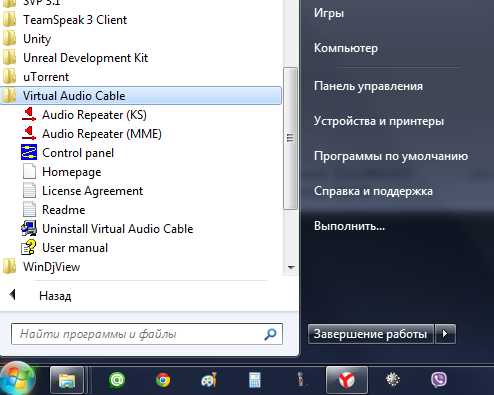
Task: Run Uninstall Virtual Audio Cable
Action: (107, 229)
